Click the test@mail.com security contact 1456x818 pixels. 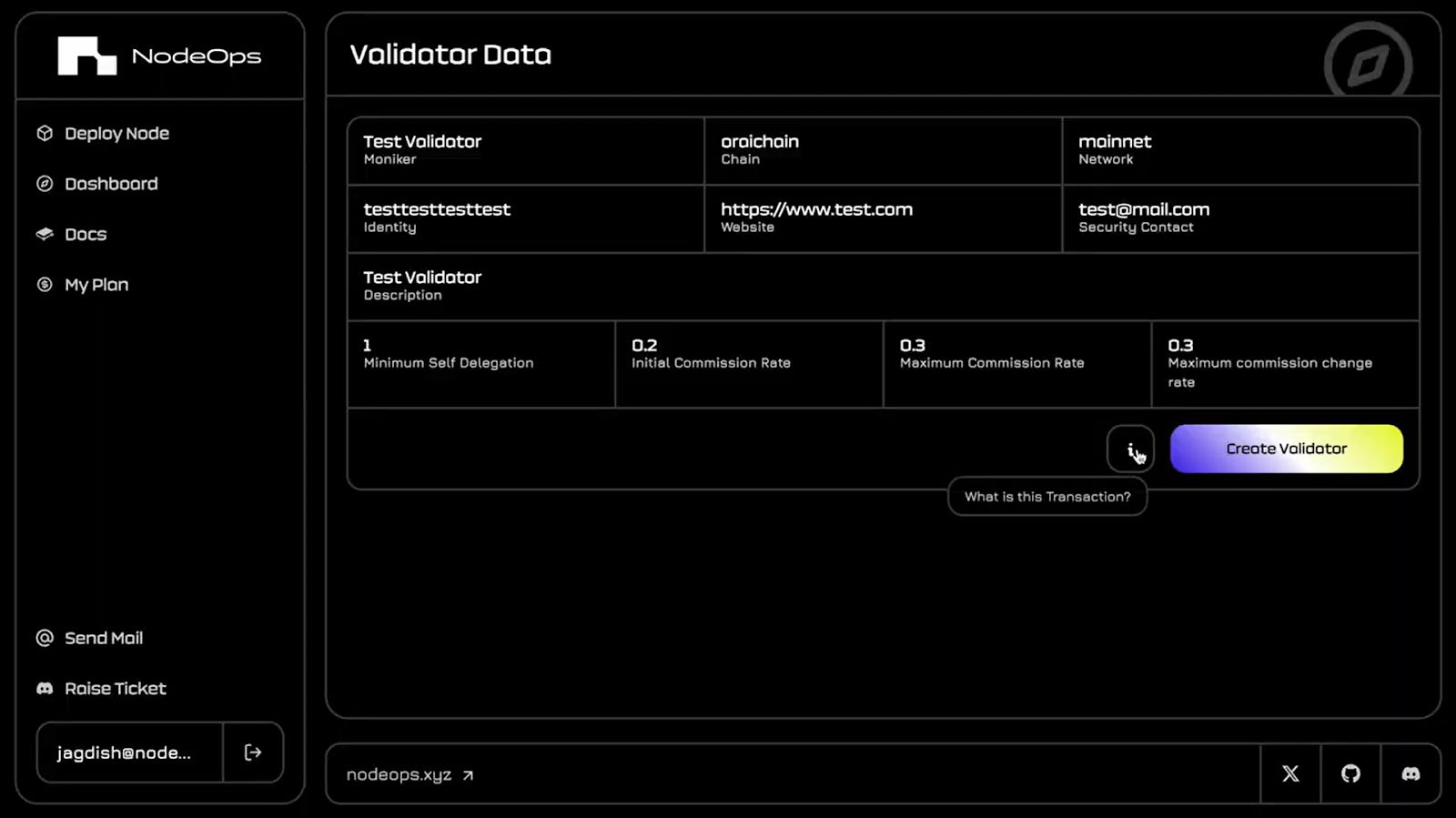(1144, 209)
